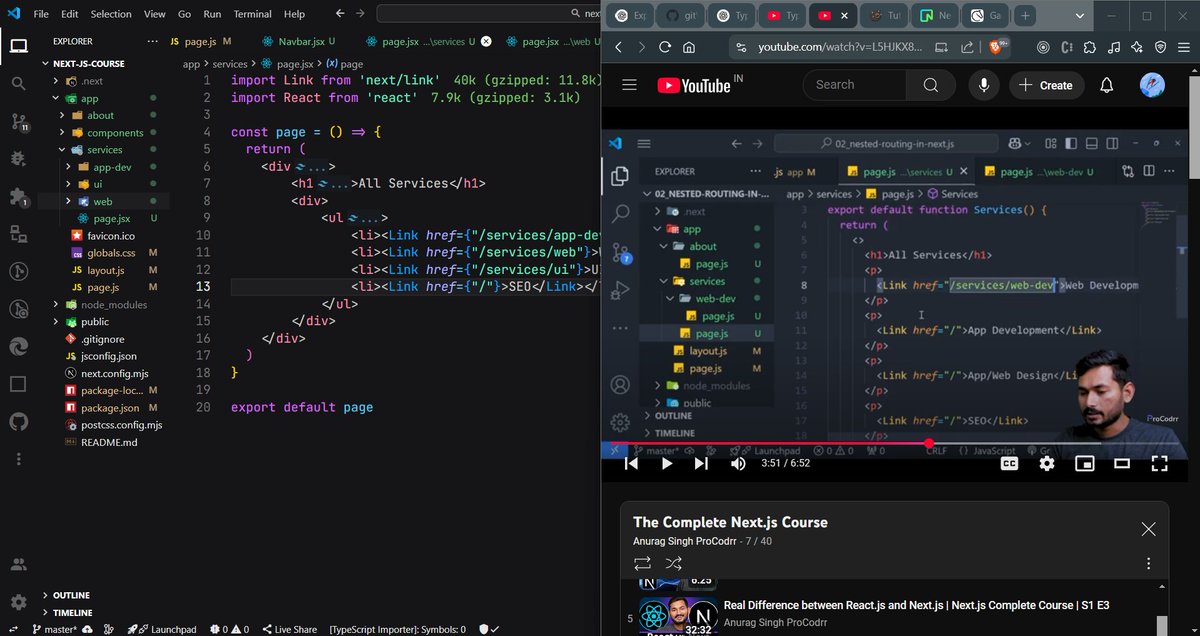Toggle playlist shuffle
Screen dimensions: 1200x636
click(x=674, y=564)
